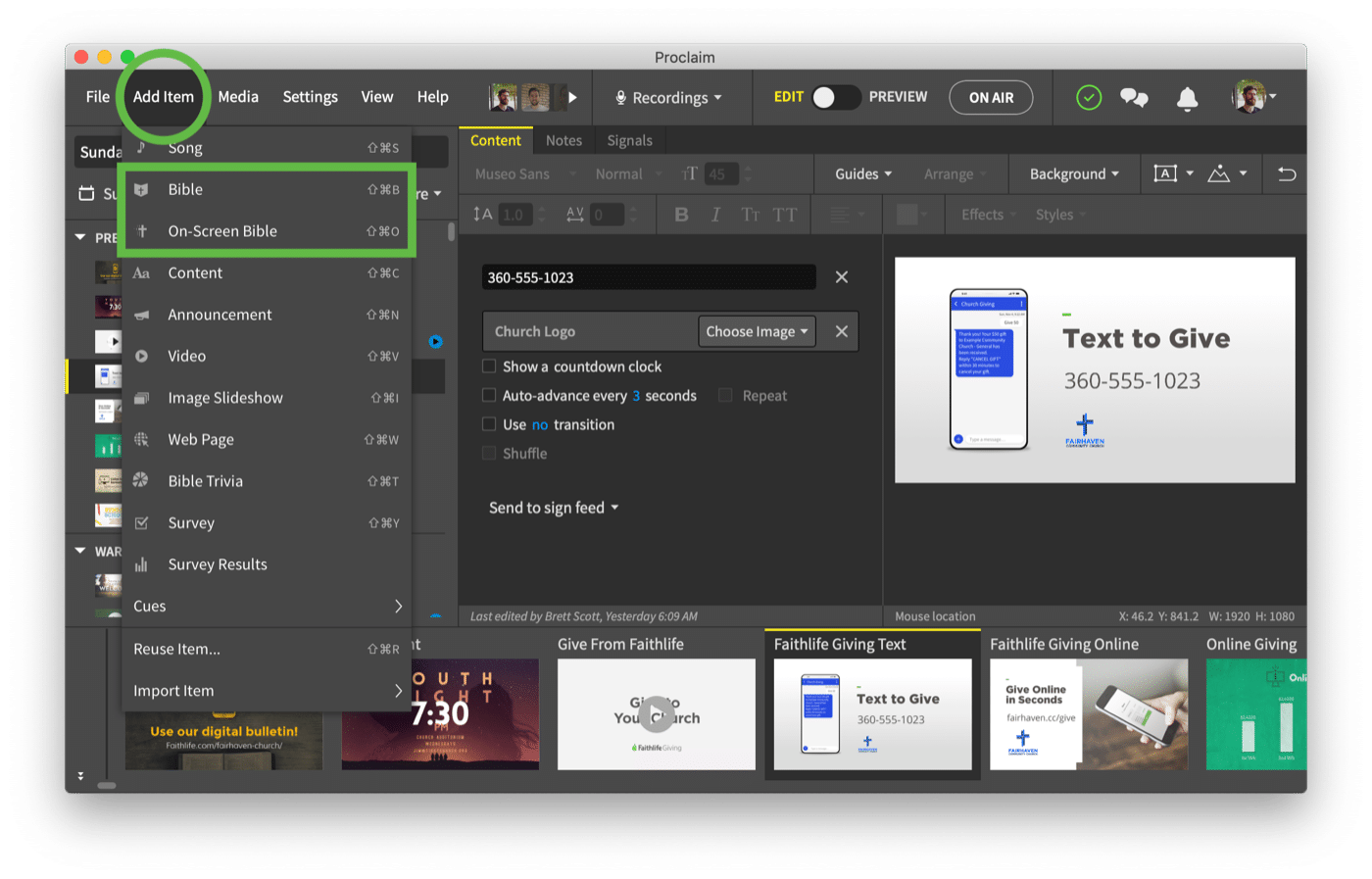Click the small caps Tt icon

[x=750, y=215]
